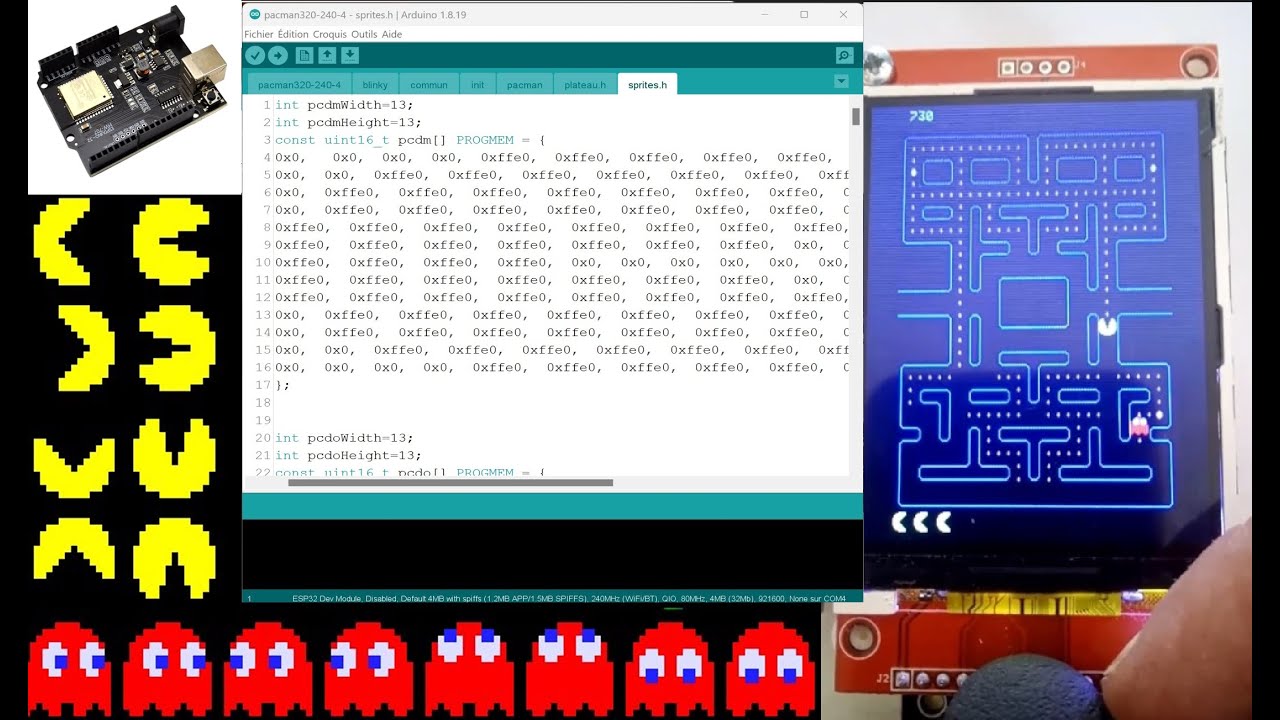Switch to the init tab

pos(477,85)
